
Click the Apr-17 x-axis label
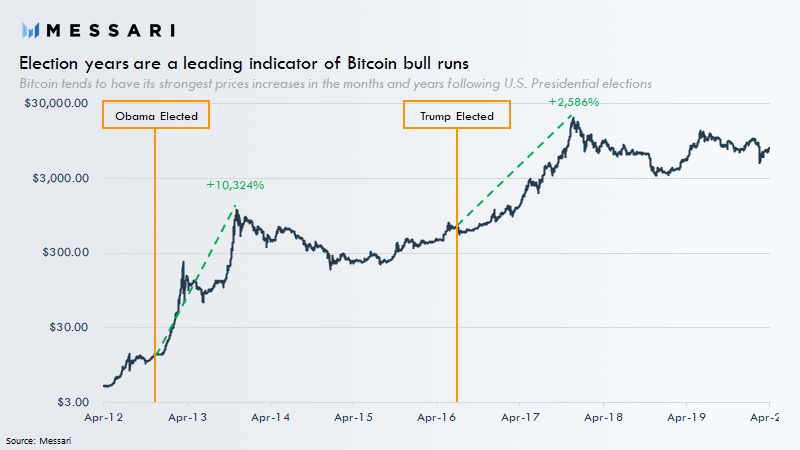coord(518,416)
